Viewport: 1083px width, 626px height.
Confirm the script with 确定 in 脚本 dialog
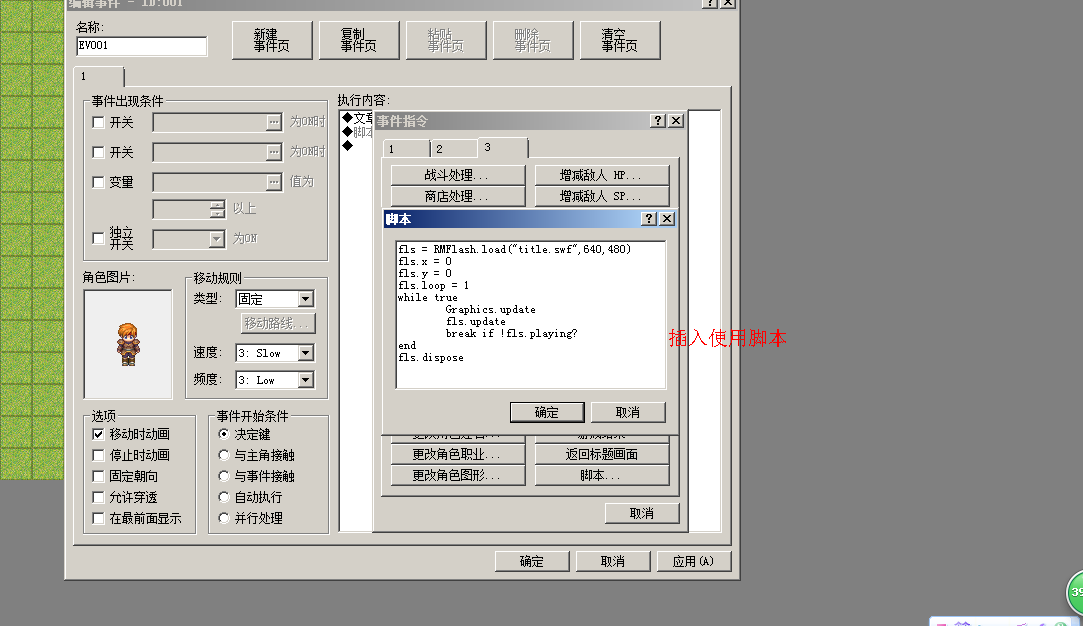point(547,412)
